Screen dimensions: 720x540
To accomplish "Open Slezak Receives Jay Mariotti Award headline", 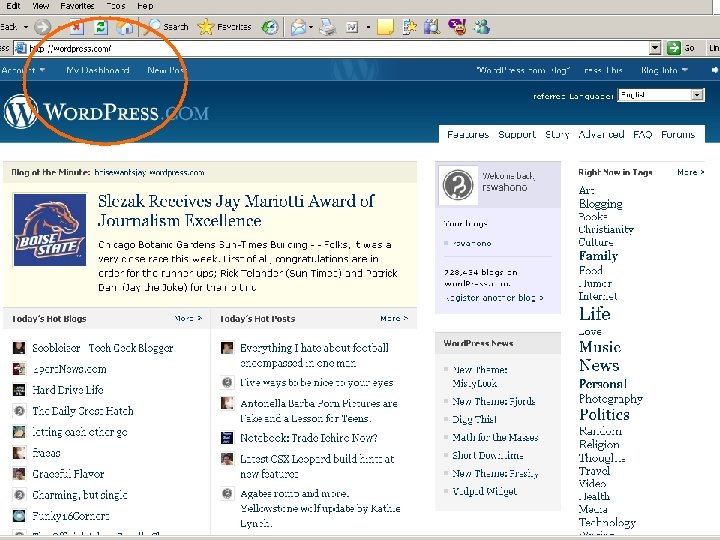I will click(236, 211).
